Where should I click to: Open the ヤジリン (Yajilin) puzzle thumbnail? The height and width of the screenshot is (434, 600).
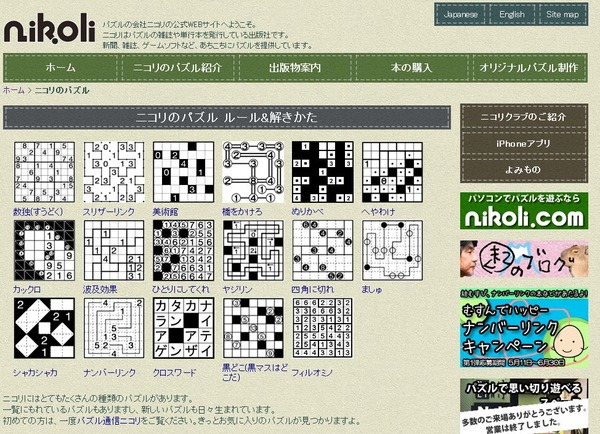pyautogui.click(x=253, y=250)
